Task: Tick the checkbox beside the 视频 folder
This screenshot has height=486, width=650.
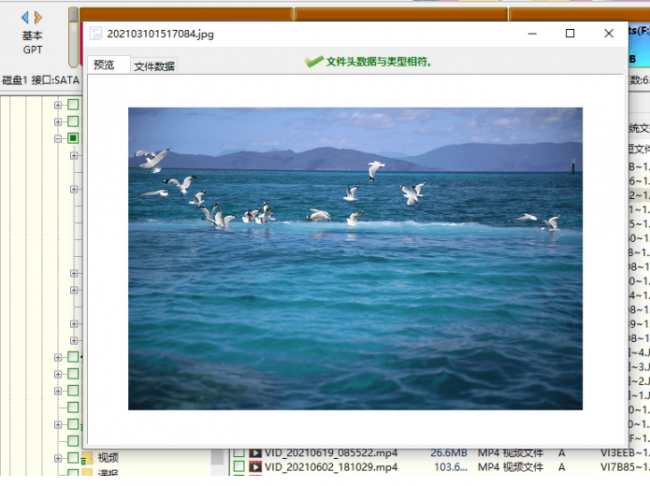Action: coord(73,458)
